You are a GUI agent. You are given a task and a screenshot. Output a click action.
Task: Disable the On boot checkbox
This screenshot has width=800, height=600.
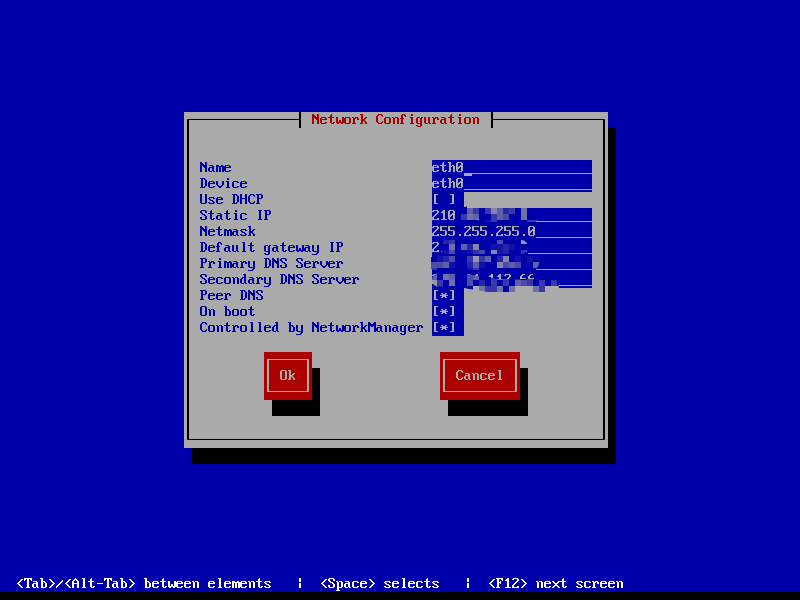[x=444, y=311]
